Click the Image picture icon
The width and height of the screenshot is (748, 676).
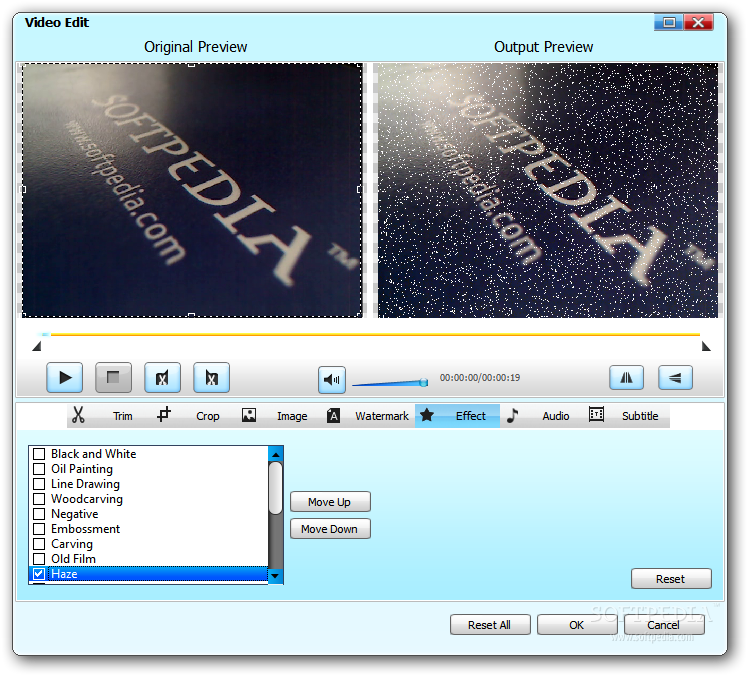coord(249,415)
